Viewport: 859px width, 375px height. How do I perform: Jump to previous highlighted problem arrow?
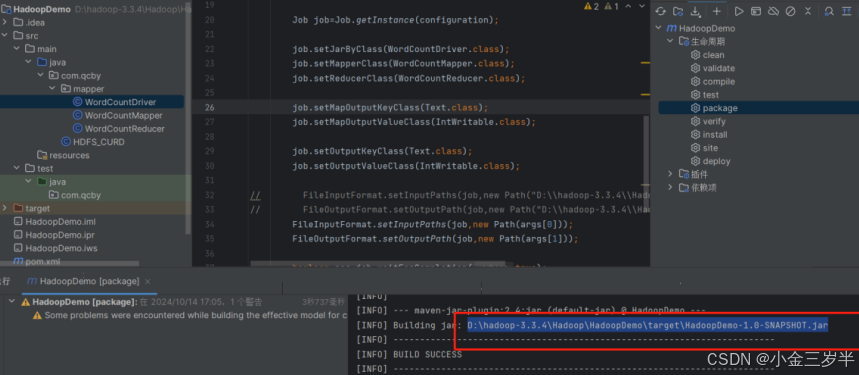tap(628, 7)
